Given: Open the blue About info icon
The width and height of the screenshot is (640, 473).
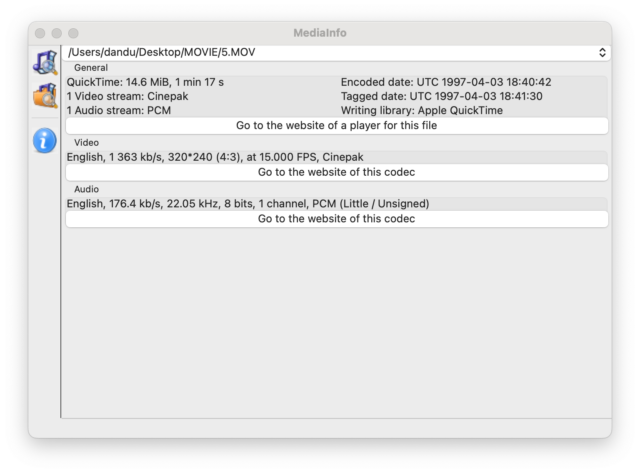Looking at the screenshot, I should pos(45,140).
